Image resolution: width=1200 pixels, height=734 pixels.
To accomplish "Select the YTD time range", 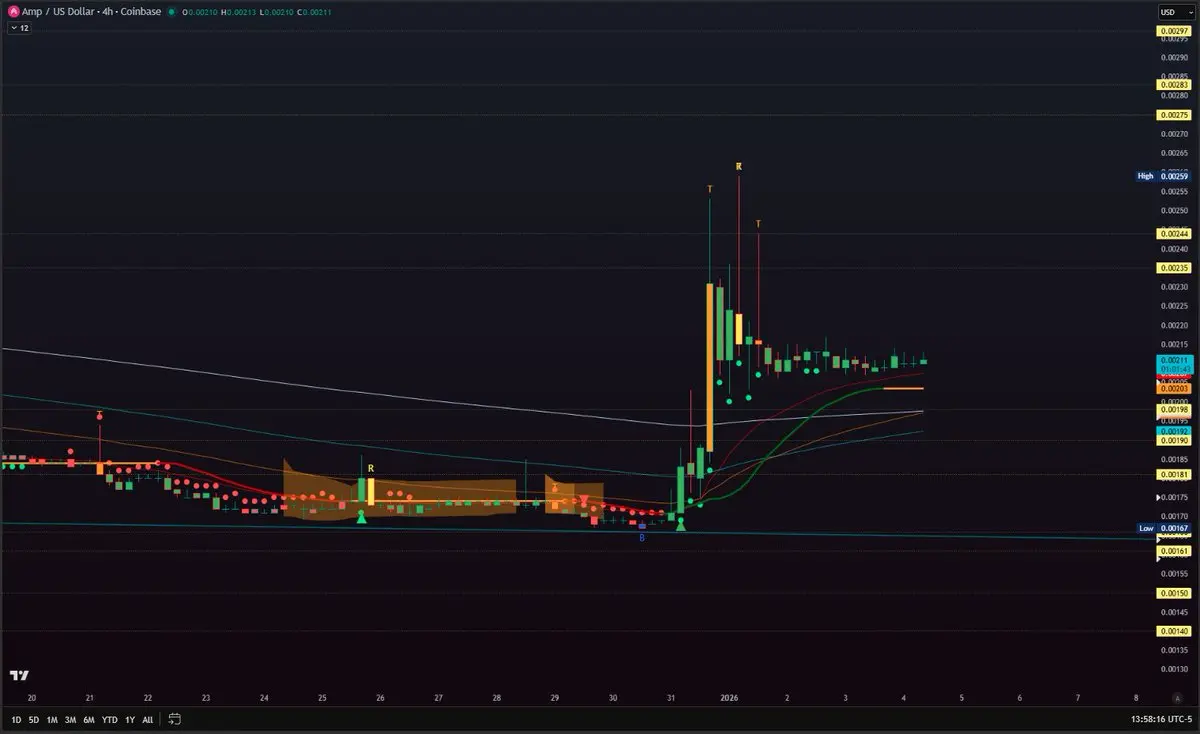I will [x=110, y=719].
